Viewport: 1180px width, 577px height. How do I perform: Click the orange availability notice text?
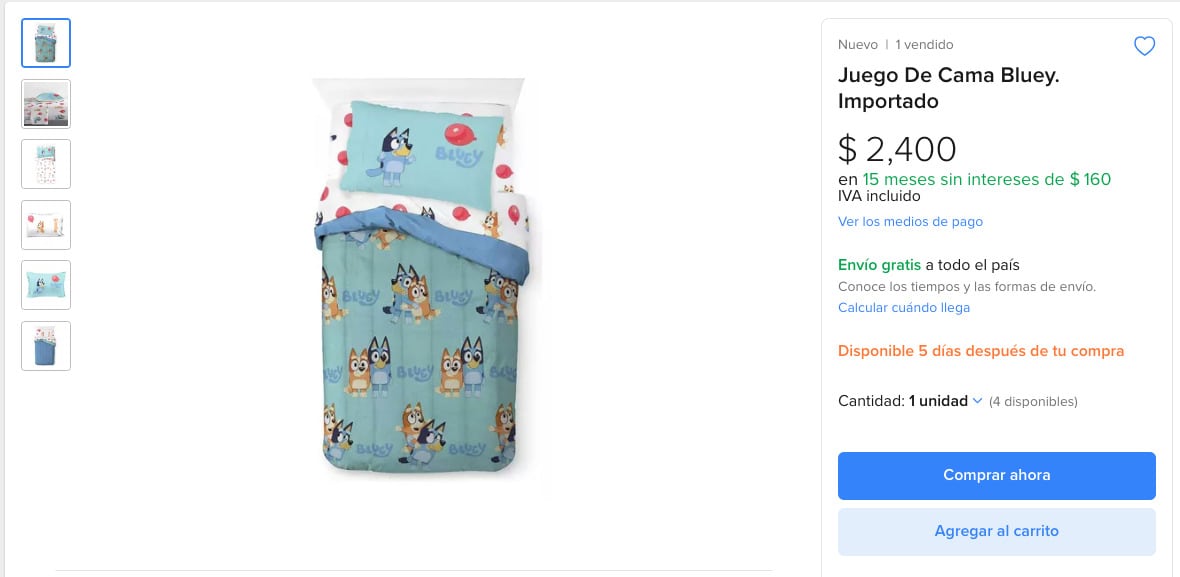[981, 351]
